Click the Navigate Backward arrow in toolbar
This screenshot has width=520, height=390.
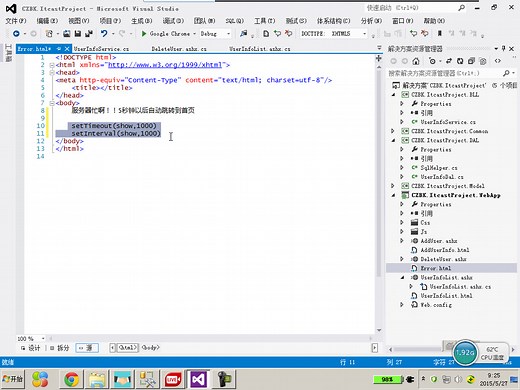(16, 34)
